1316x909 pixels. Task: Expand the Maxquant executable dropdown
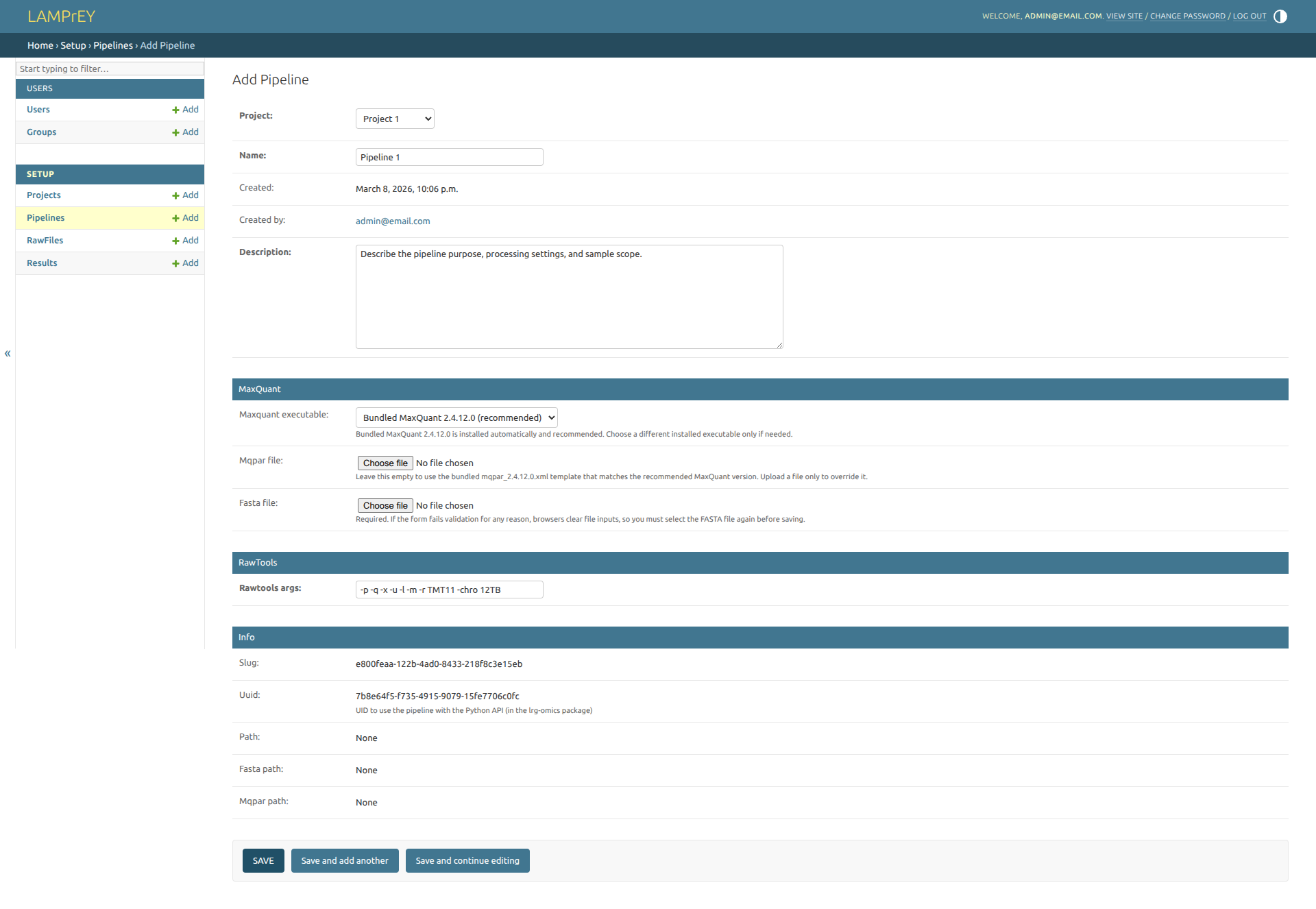(x=456, y=417)
